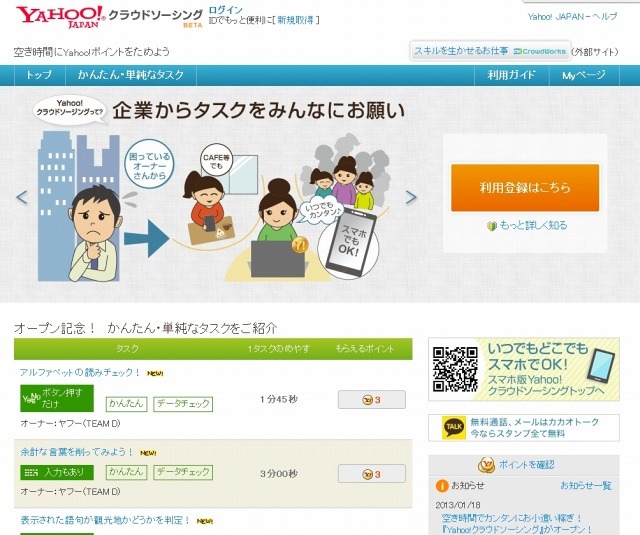Click the CrowdWorks logo

coord(540,51)
